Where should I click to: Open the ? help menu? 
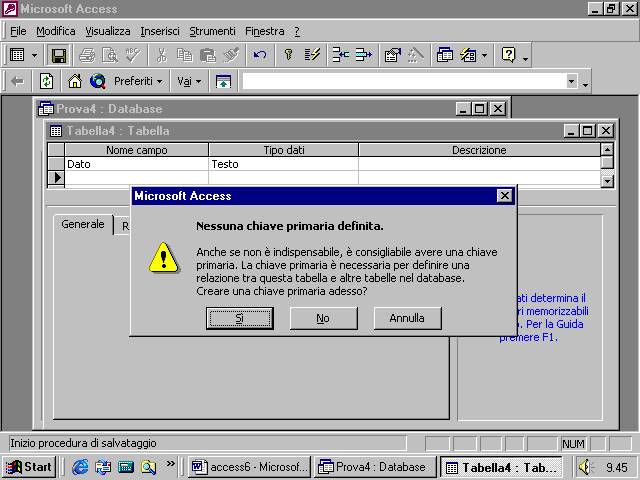pos(297,31)
